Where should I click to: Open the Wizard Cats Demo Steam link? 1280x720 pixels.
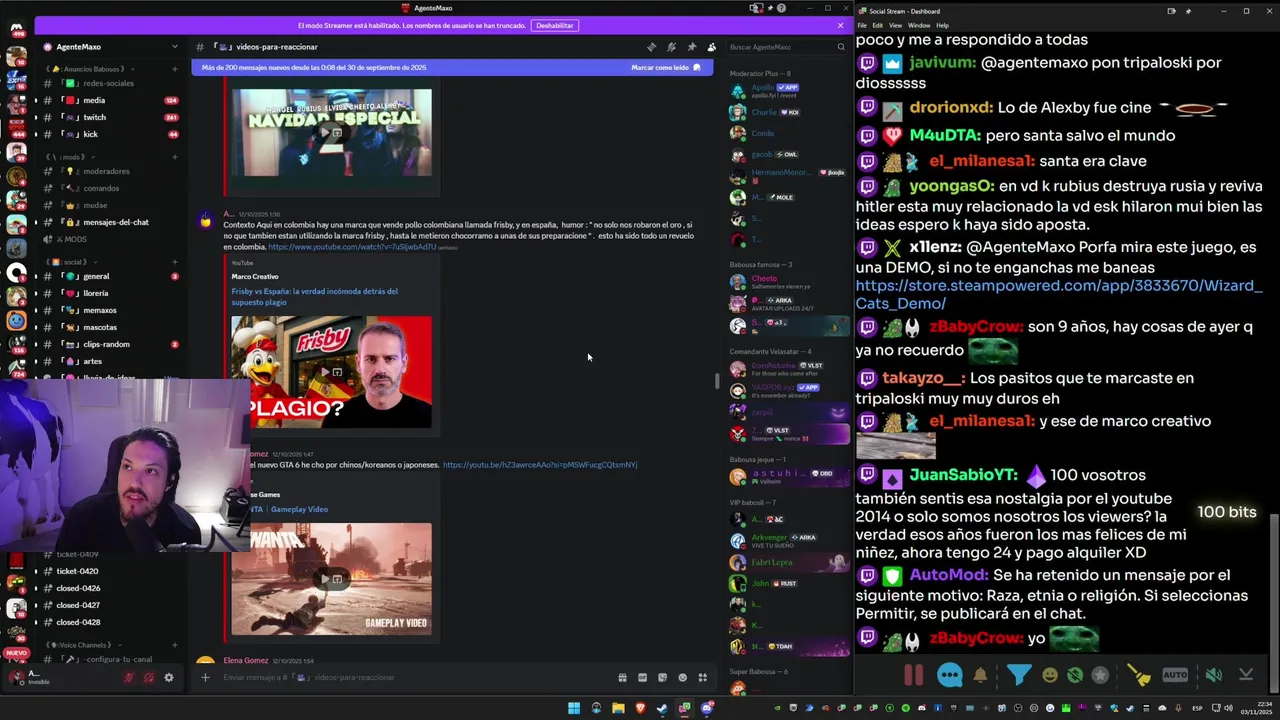tap(1058, 294)
